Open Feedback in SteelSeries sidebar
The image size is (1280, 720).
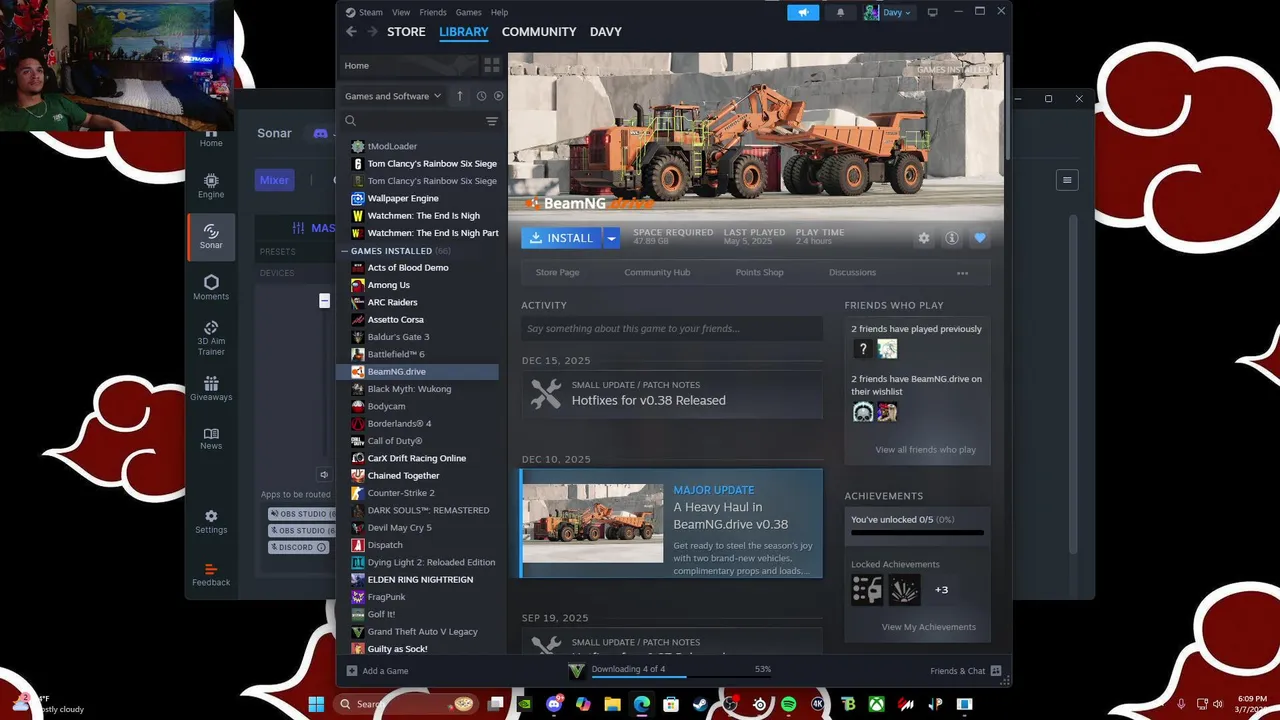coord(211,574)
